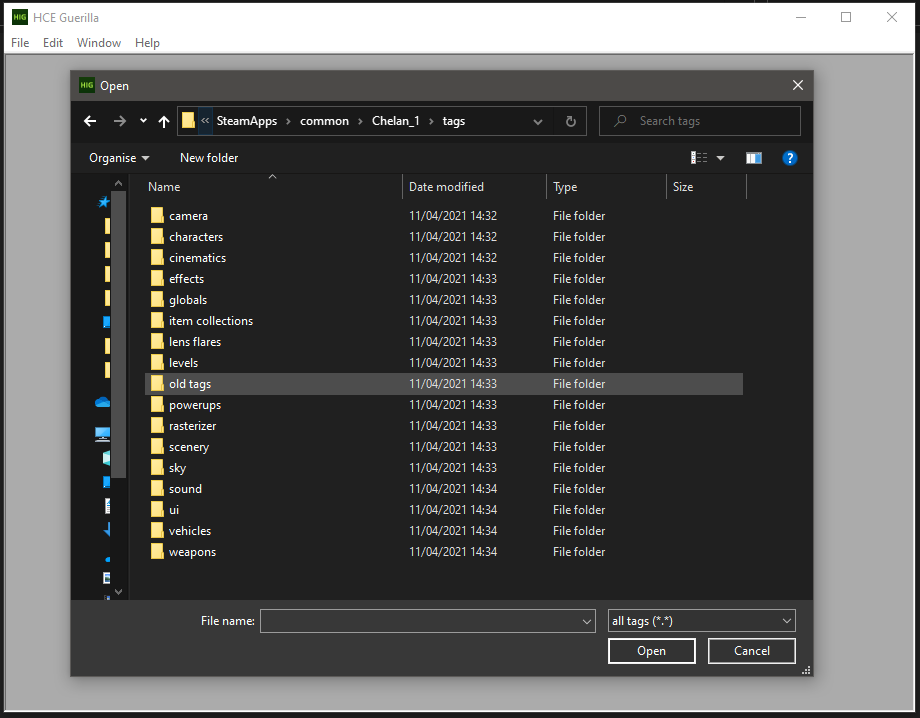Show hidden breadcrumb path chevrons
Image resolution: width=920 pixels, height=718 pixels.
pos(205,121)
